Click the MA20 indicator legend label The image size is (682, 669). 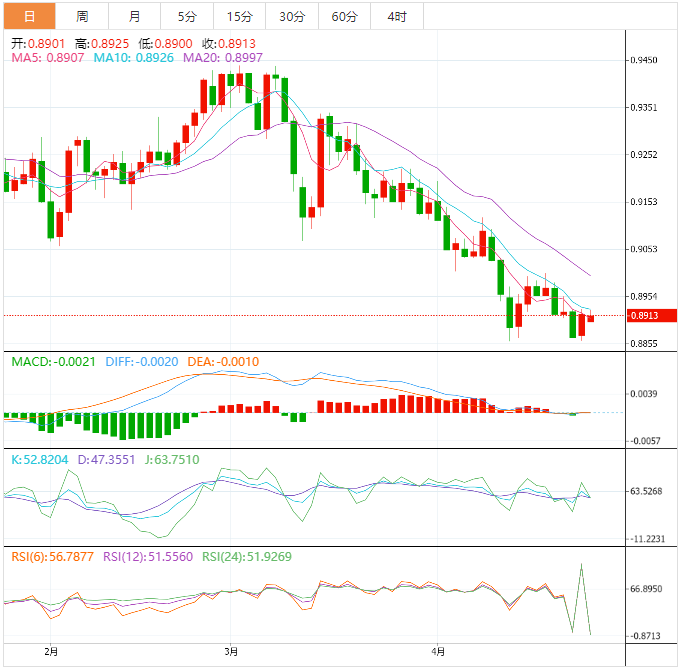click(223, 58)
